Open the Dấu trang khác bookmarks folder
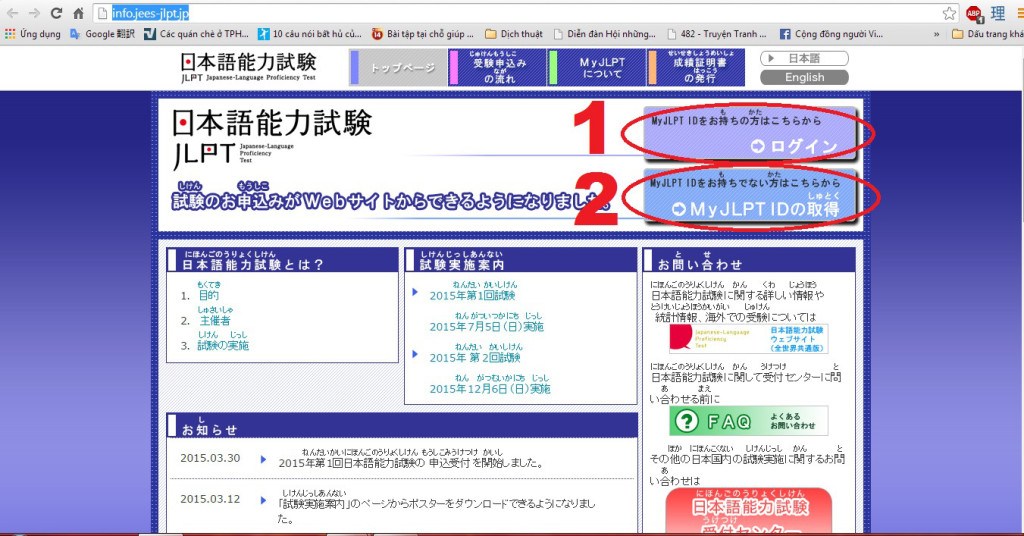The image size is (1024, 536). click(x=987, y=34)
